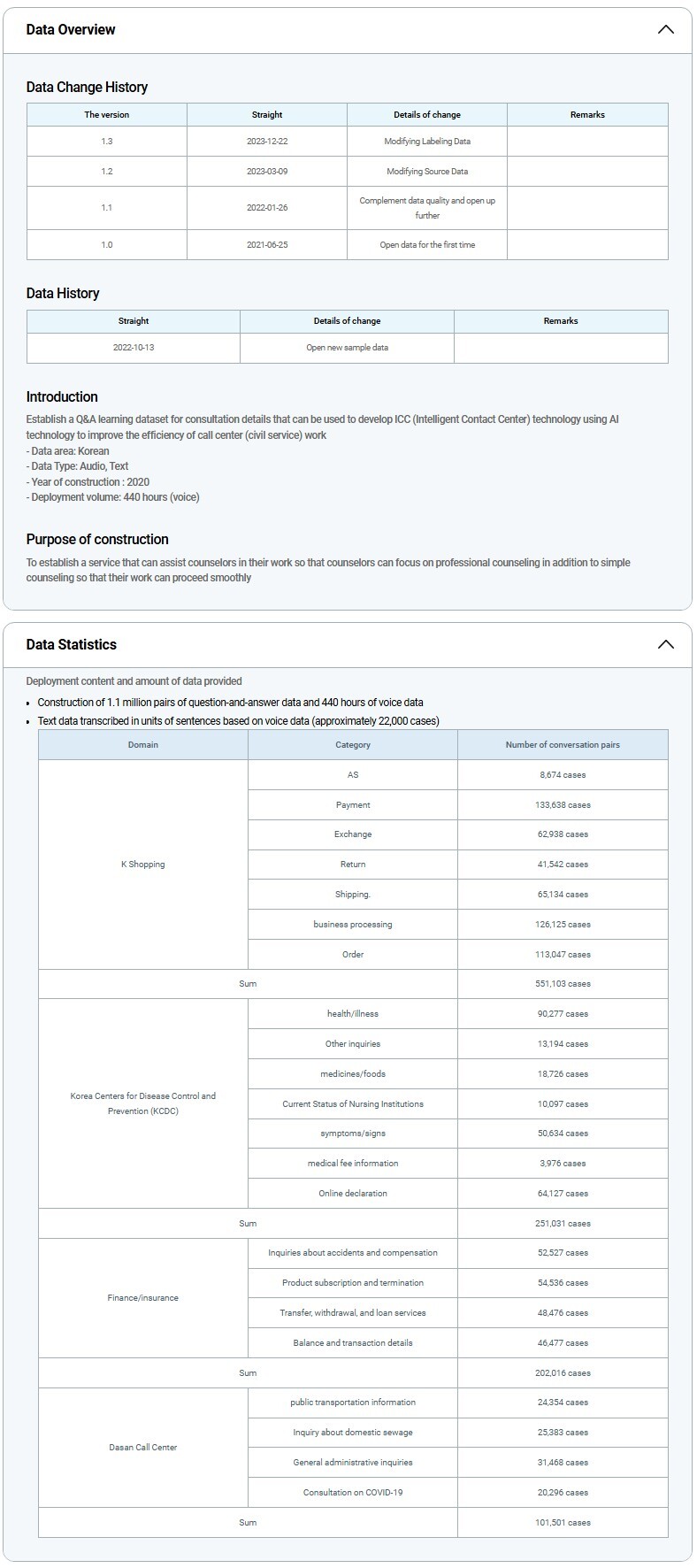Click "Open data for the first time" entry

point(427,245)
